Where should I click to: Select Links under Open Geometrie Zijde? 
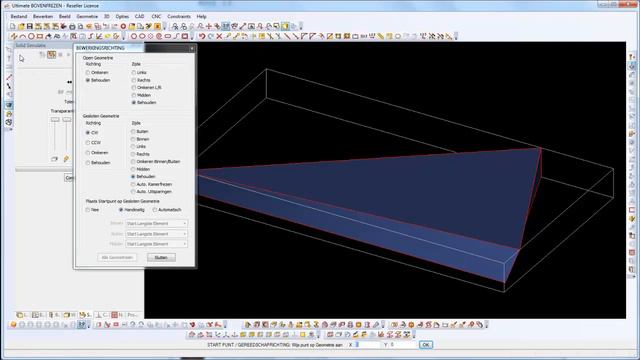(139, 73)
